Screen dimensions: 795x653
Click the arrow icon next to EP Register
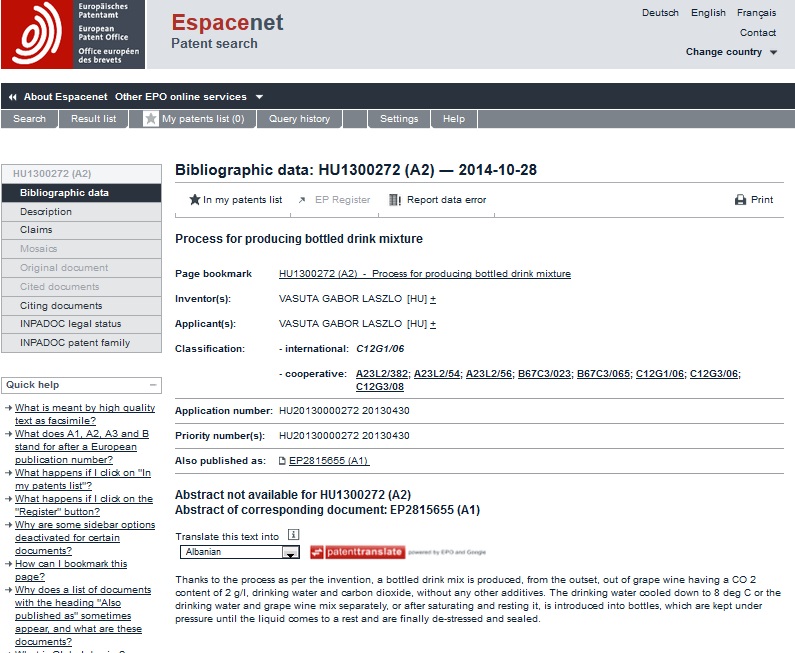point(302,200)
